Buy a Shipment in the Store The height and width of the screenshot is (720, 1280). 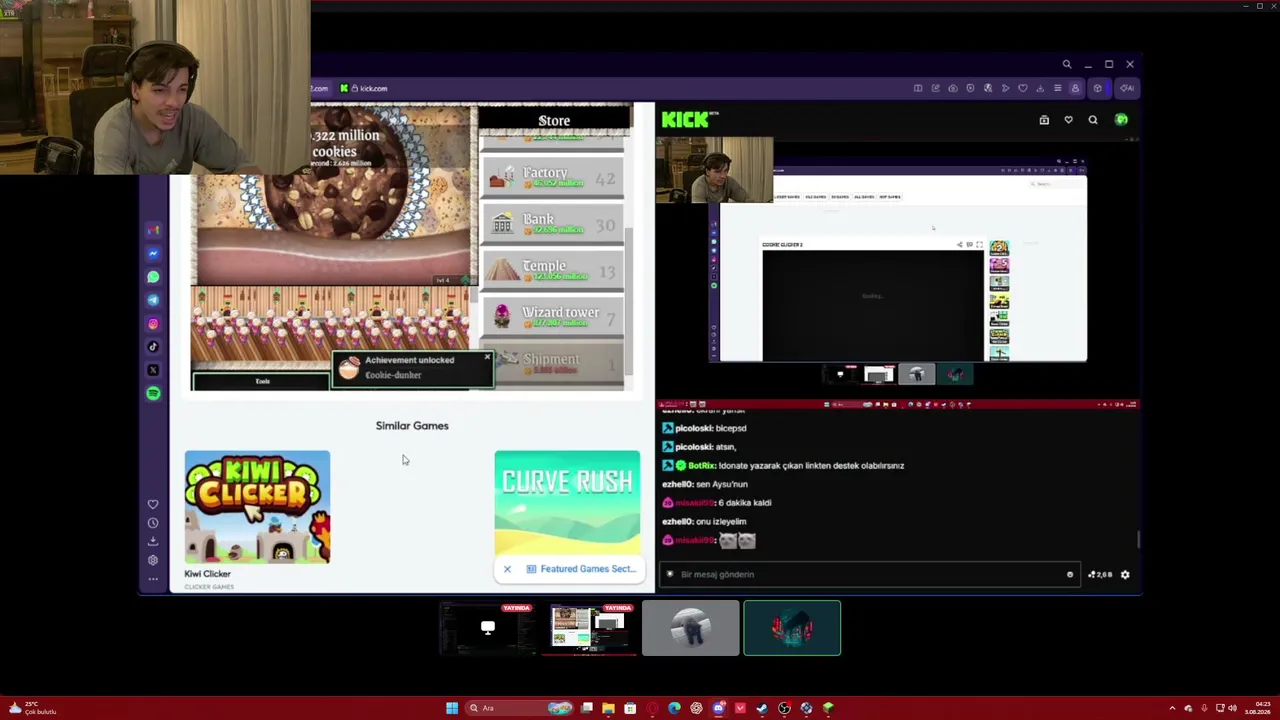click(553, 364)
